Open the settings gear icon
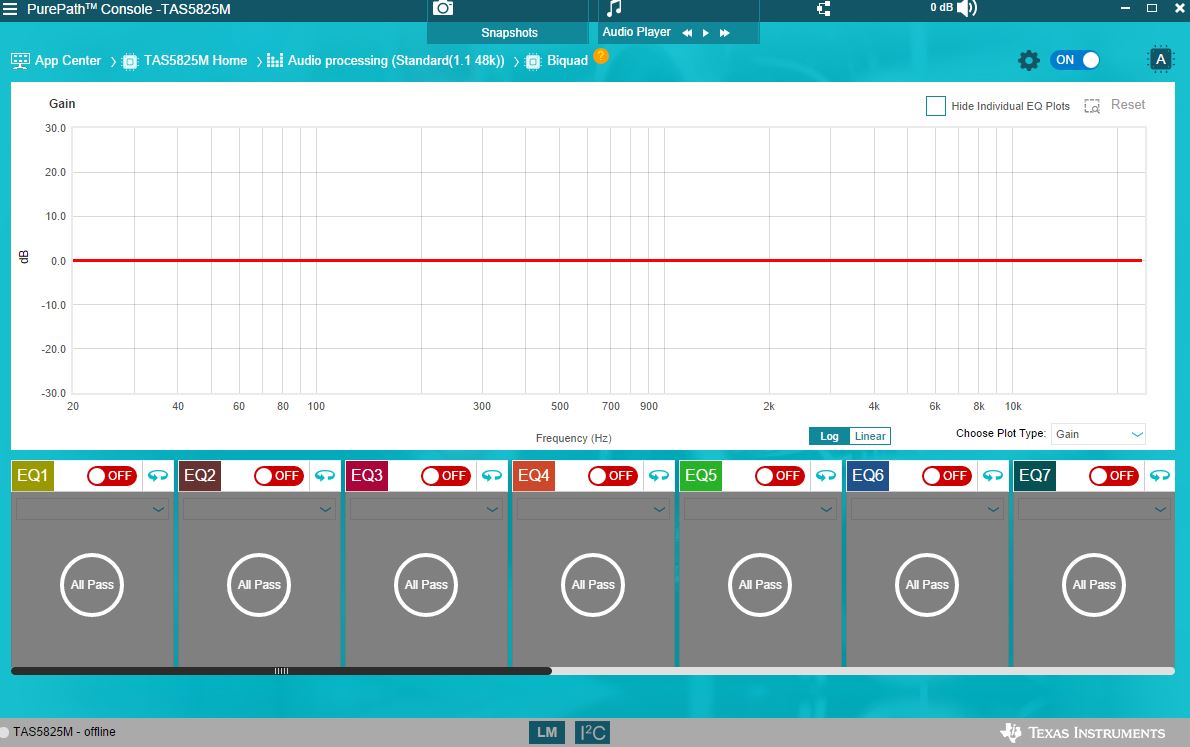1190x747 pixels. (x=1028, y=61)
